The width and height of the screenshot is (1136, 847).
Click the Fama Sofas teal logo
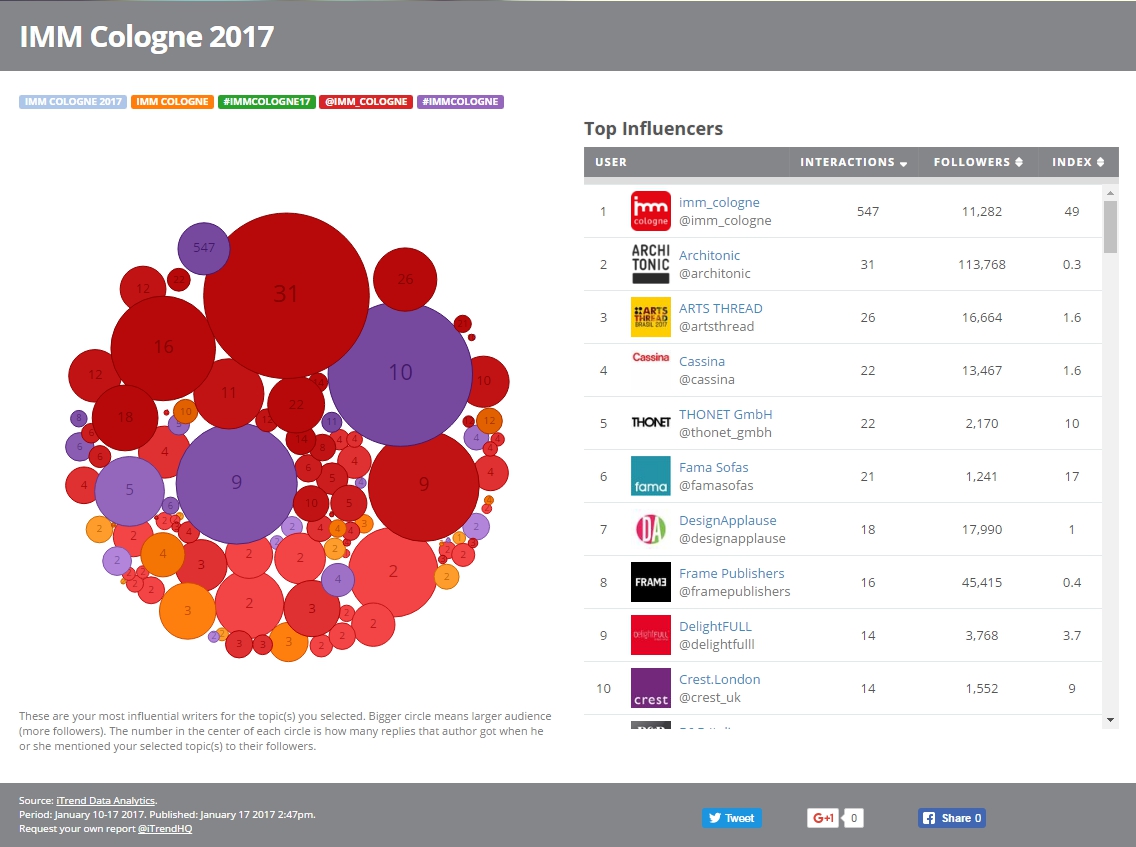650,475
